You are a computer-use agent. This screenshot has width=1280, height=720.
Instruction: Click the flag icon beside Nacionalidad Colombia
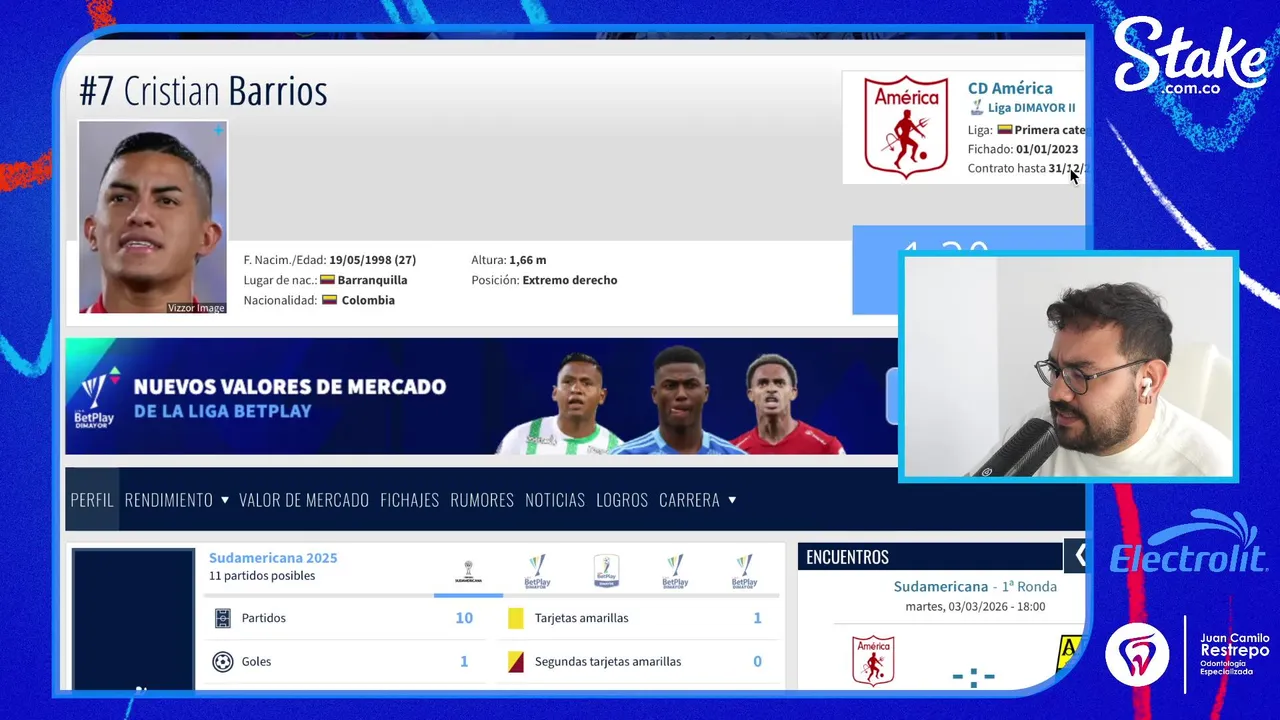click(329, 300)
